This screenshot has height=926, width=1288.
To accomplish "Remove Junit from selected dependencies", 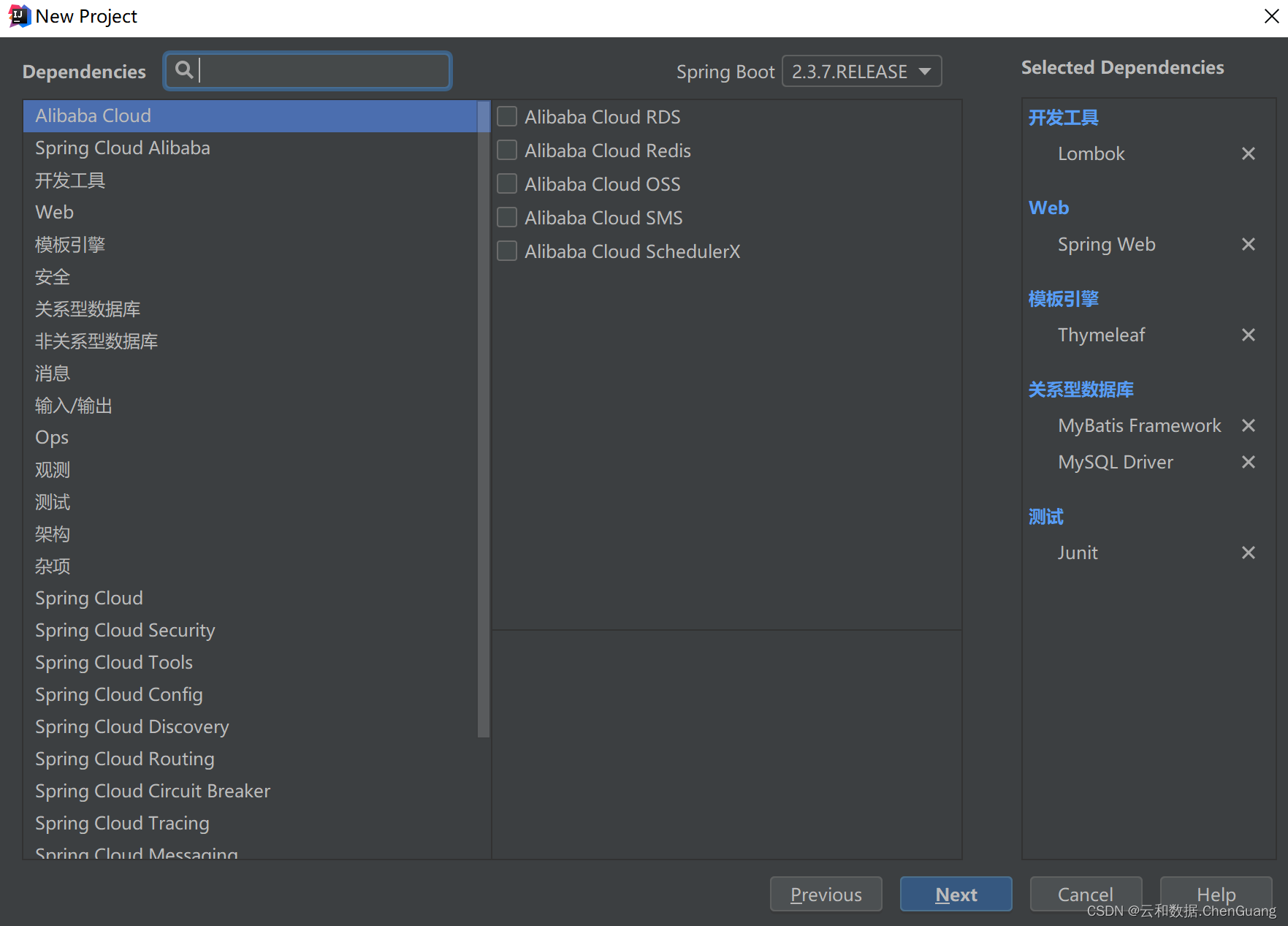I will (x=1248, y=553).
